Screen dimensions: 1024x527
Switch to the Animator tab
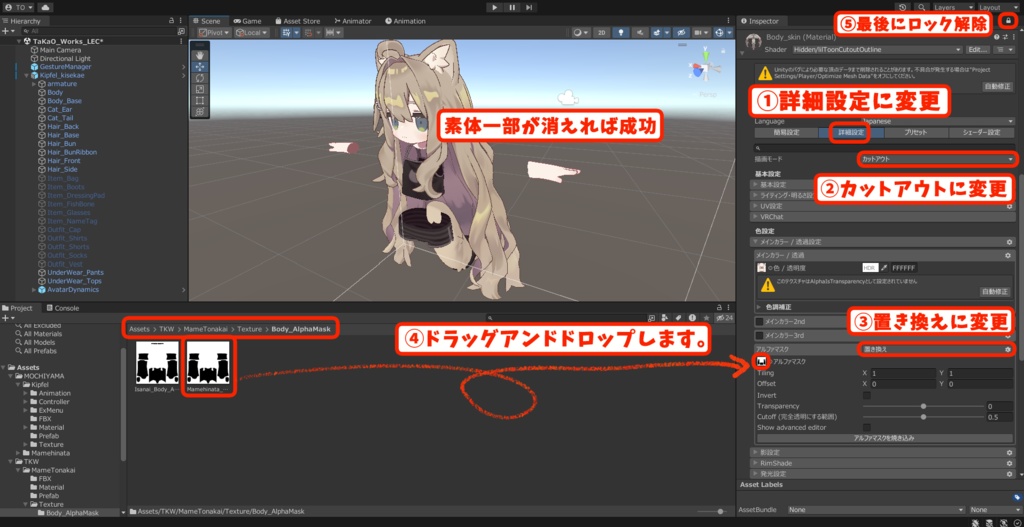[x=353, y=21]
